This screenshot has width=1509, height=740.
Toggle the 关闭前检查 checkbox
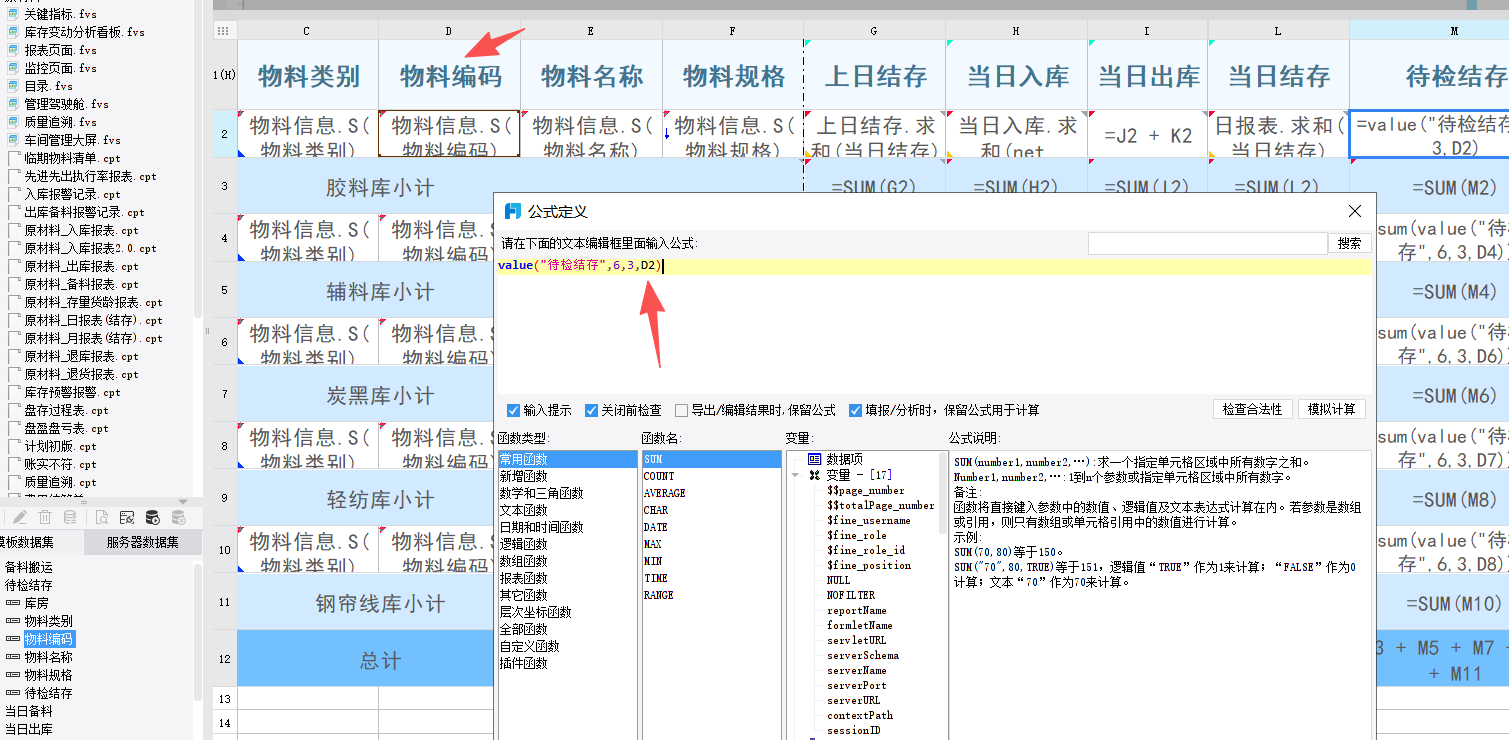tap(591, 410)
